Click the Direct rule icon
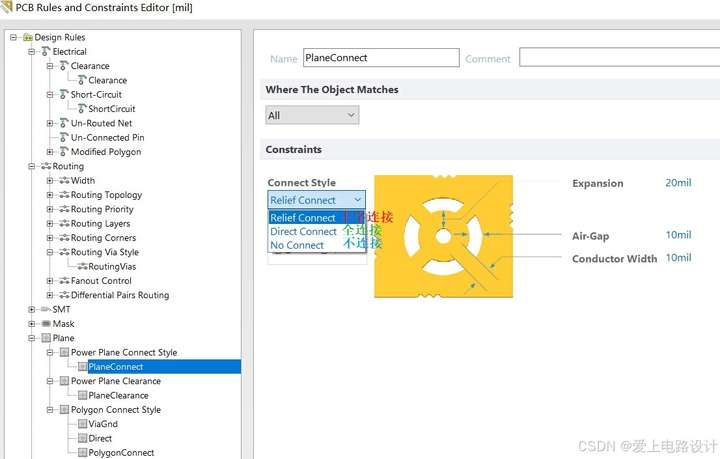This screenshot has width=720, height=459. coord(82,438)
